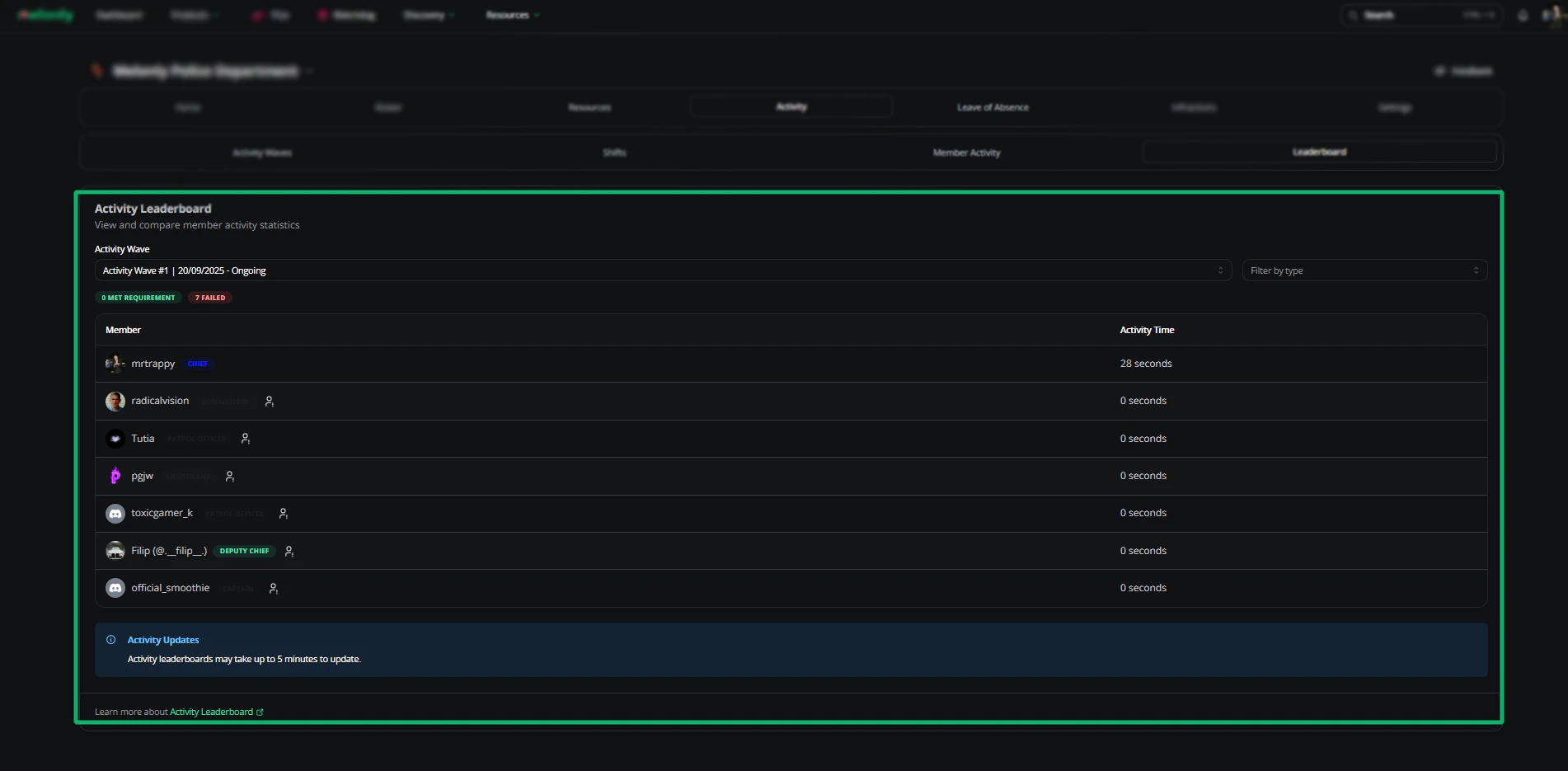Open toxicgamer_k's user profile icon
1568x771 pixels.
(283, 514)
